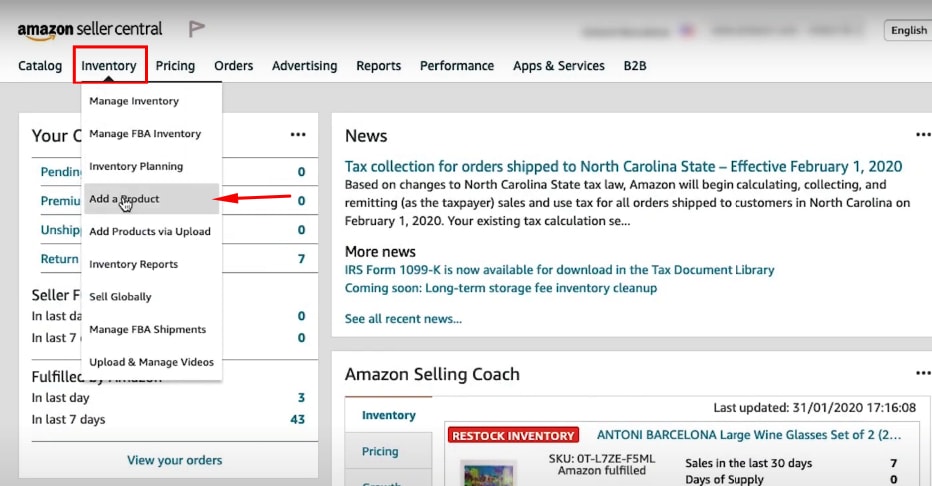Viewport: 932px width, 486px height.
Task: Open the News panel three-dot menu
Action: tap(922, 135)
